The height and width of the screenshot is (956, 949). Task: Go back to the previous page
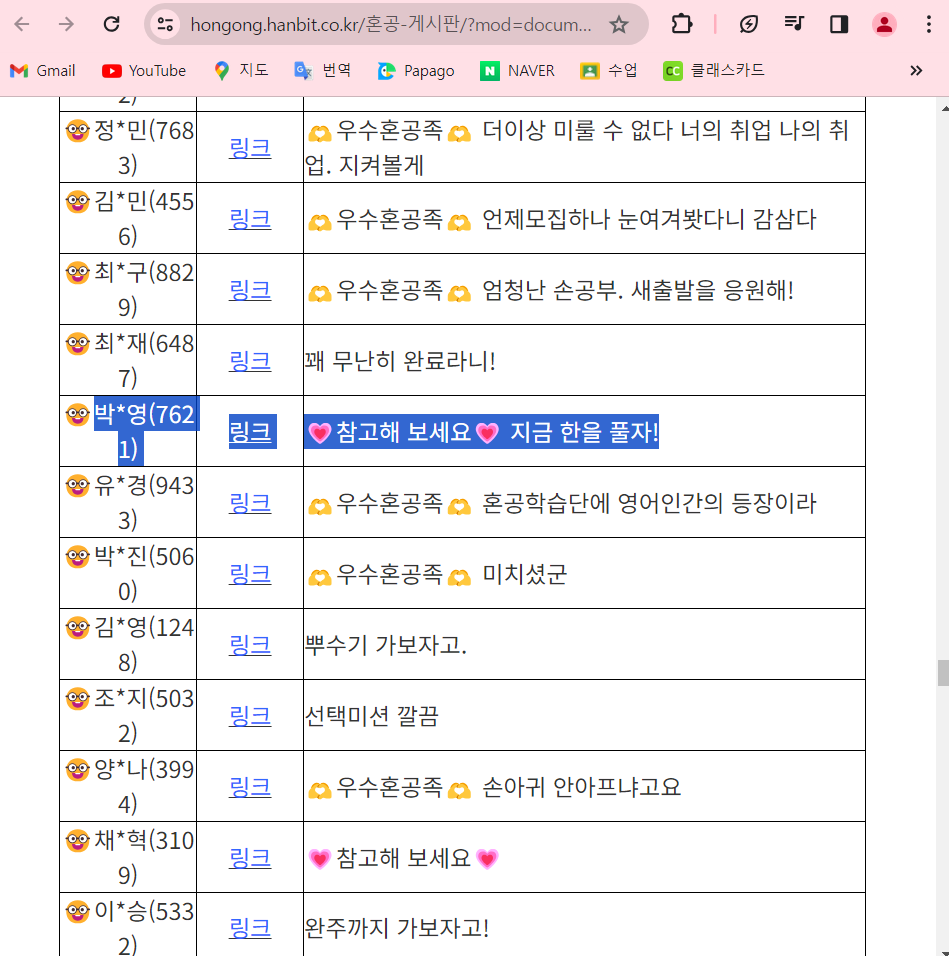coord(22,24)
